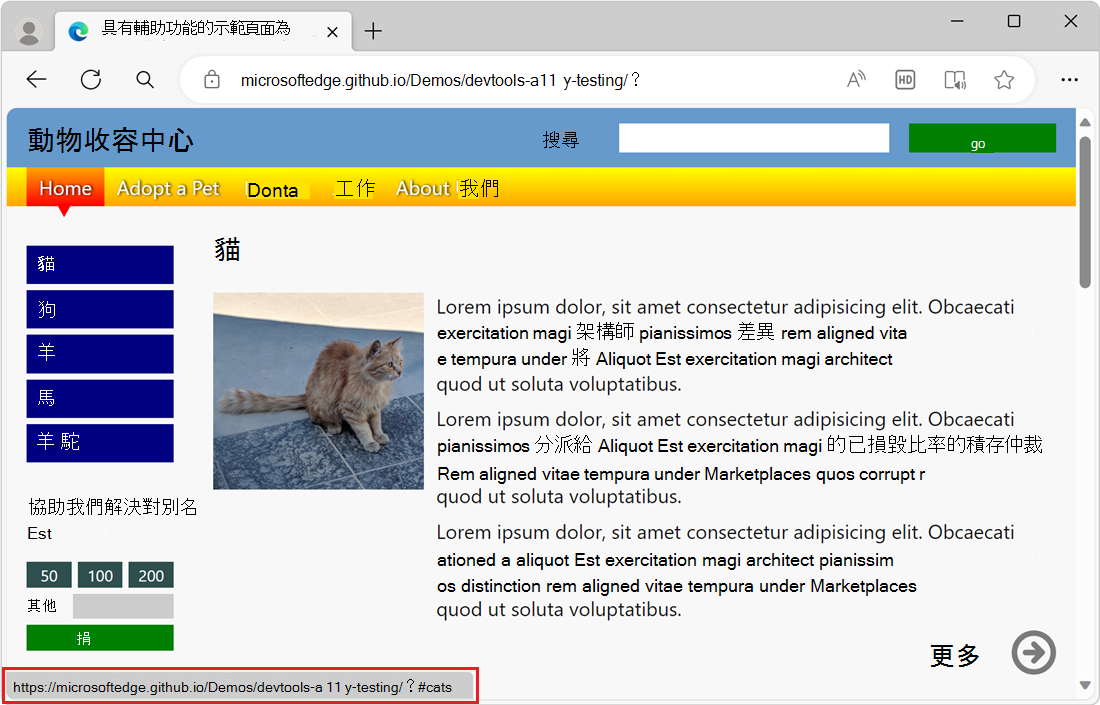Click the 捐 donation button
Screen dimensions: 1100x705
pyautogui.click(x=99, y=637)
